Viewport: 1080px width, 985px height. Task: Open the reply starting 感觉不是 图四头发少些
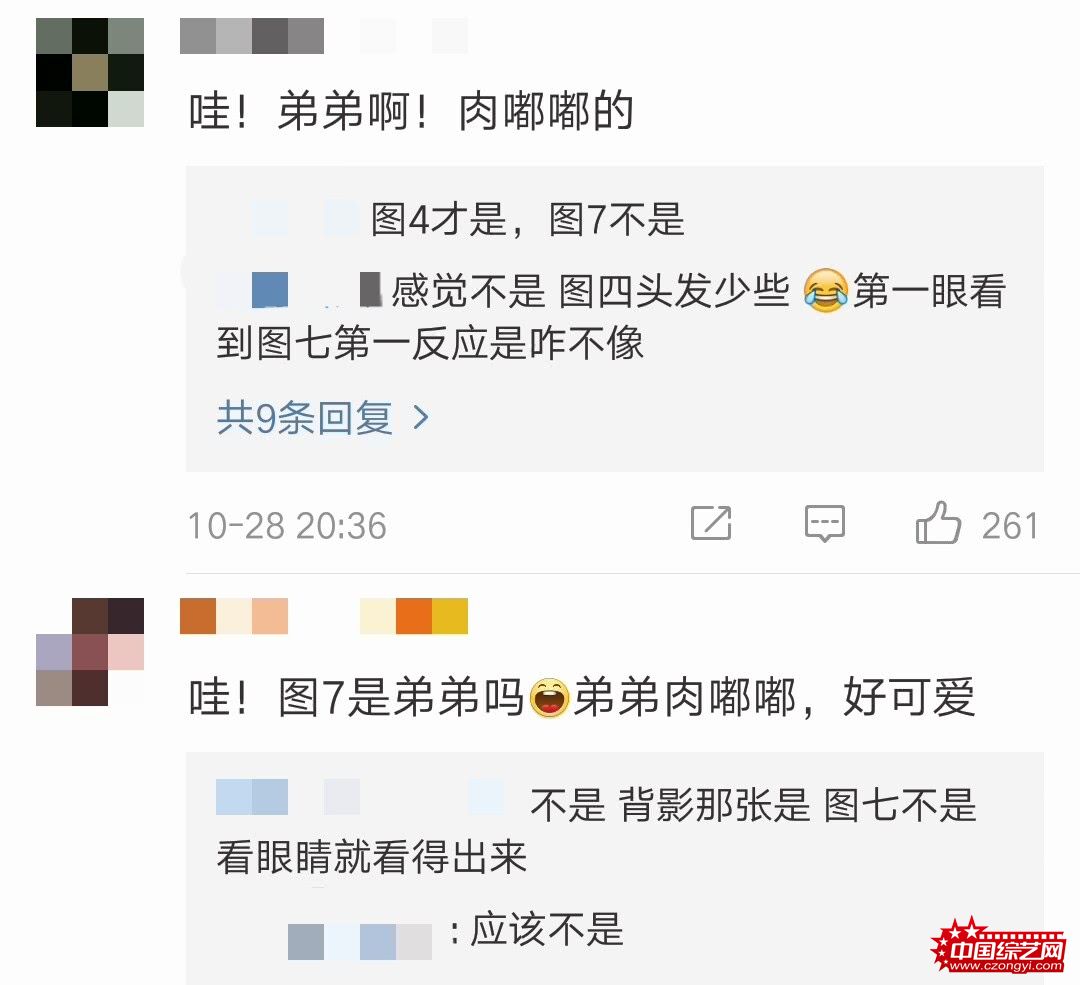[x=611, y=316]
